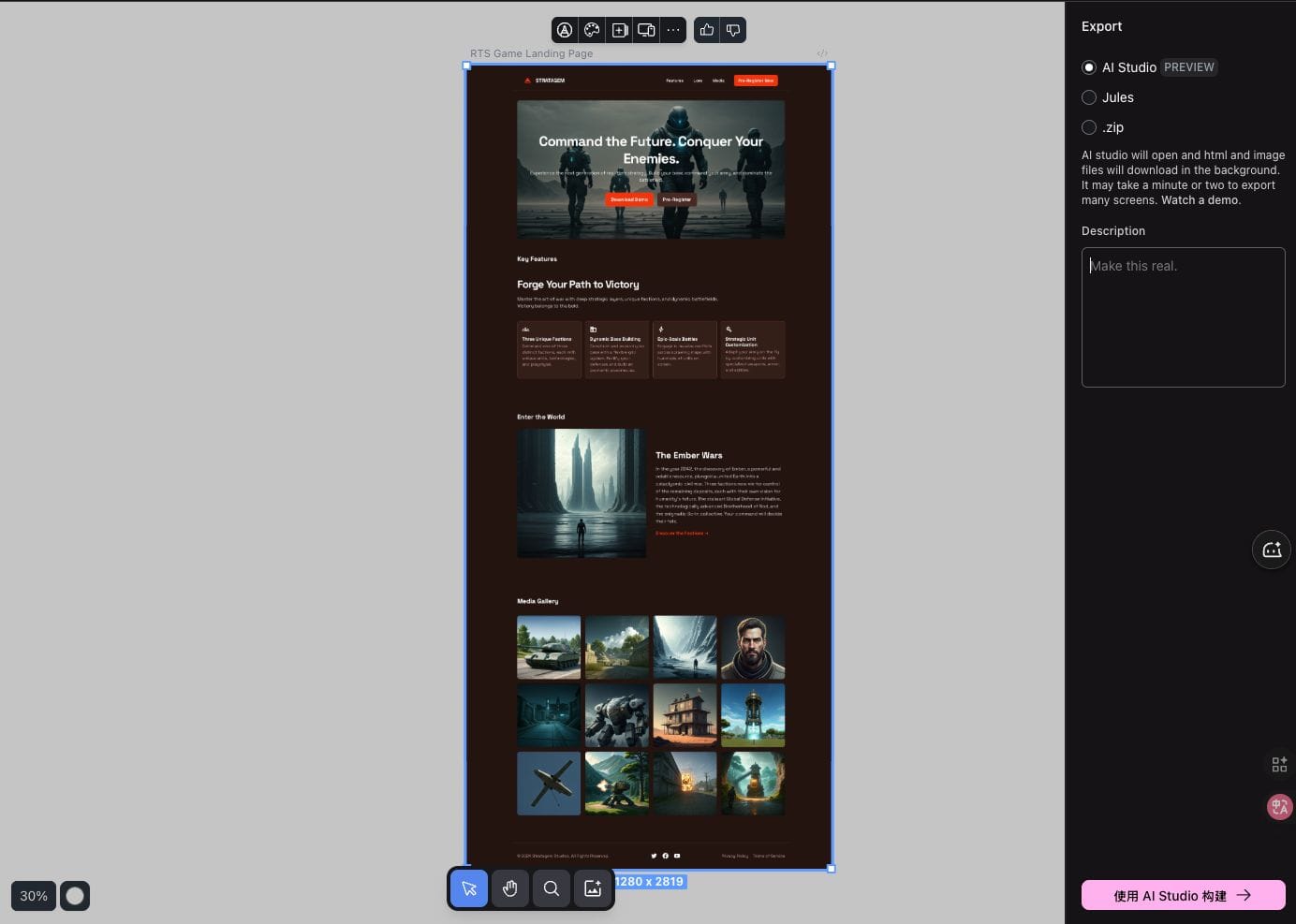This screenshot has height=924, width=1296.
Task: Click the AI image generation tool
Action: tap(593, 888)
